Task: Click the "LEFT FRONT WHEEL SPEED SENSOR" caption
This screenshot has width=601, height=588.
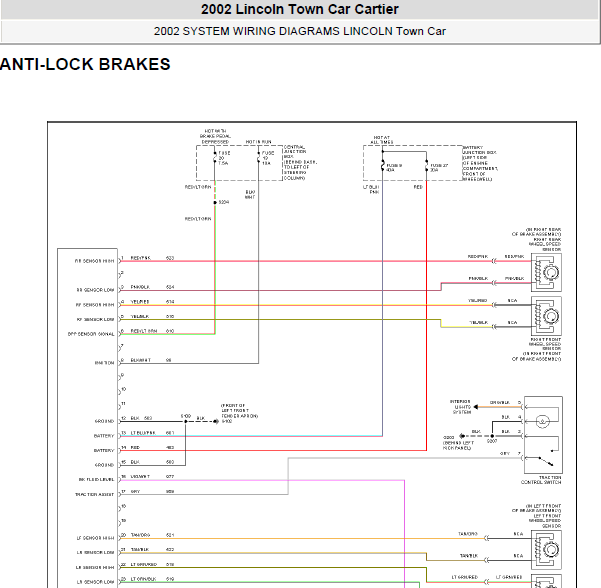Action: (x=544, y=521)
